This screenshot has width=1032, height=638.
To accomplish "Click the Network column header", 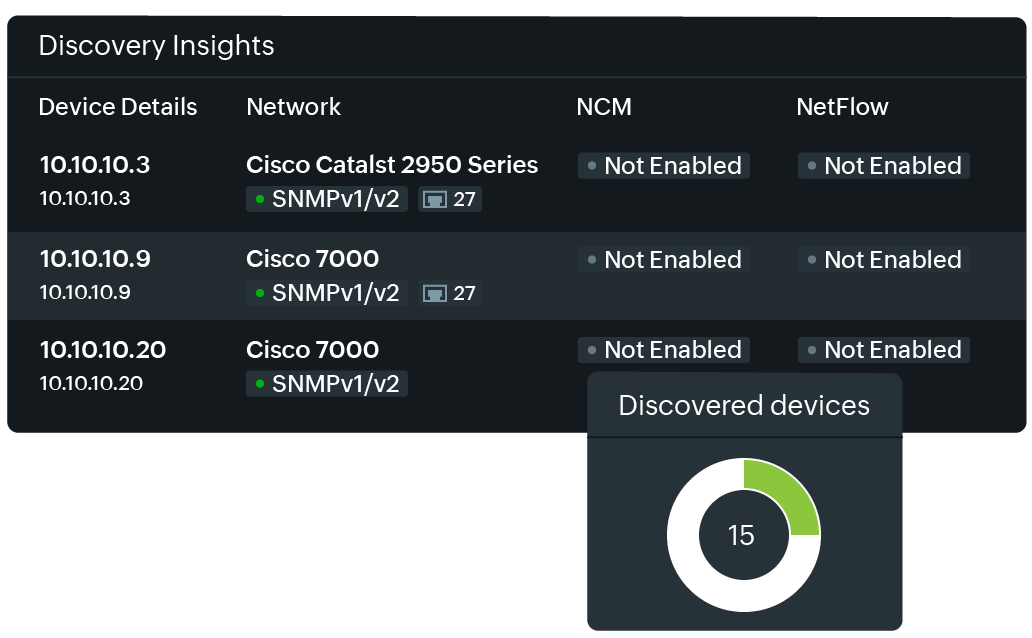I will coord(293,107).
